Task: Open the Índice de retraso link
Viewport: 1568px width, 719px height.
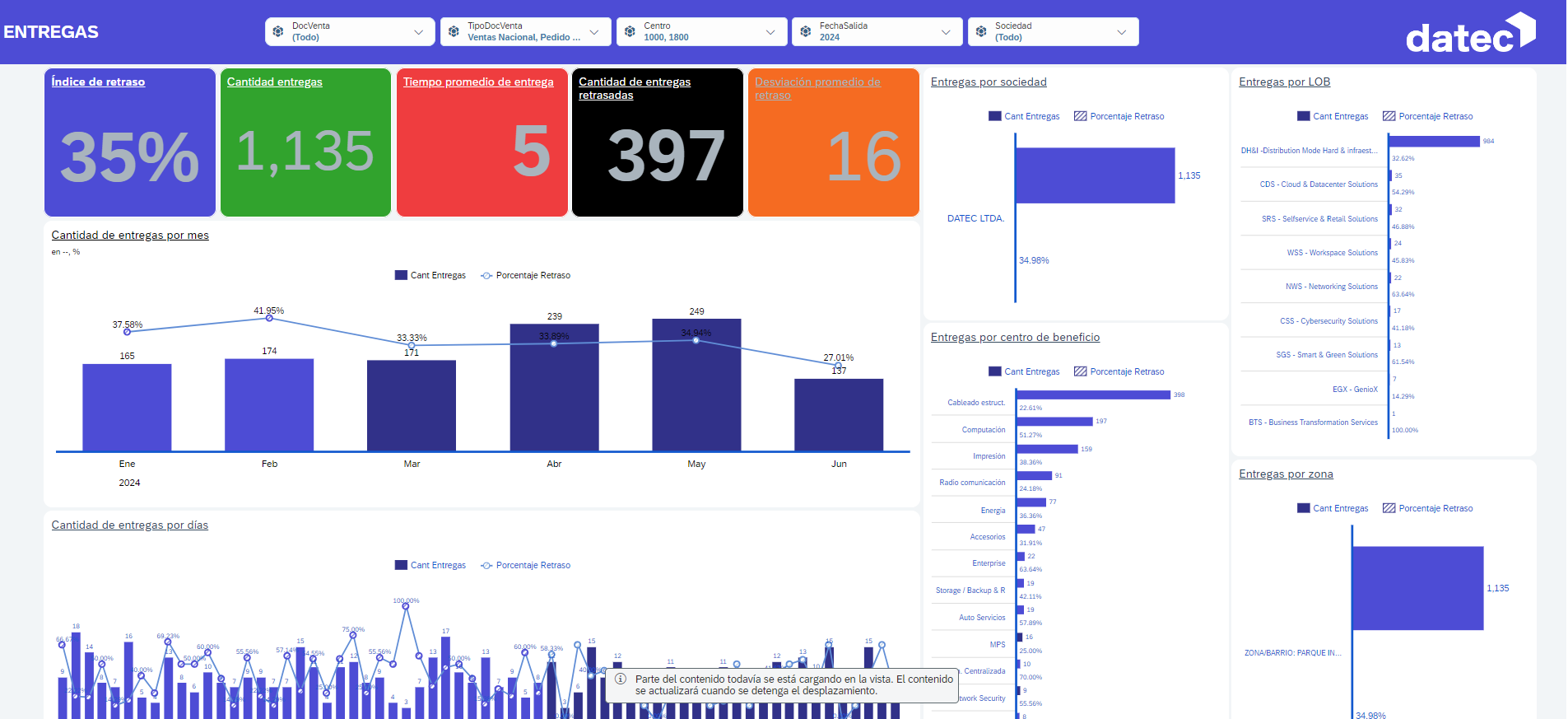Action: coord(98,82)
